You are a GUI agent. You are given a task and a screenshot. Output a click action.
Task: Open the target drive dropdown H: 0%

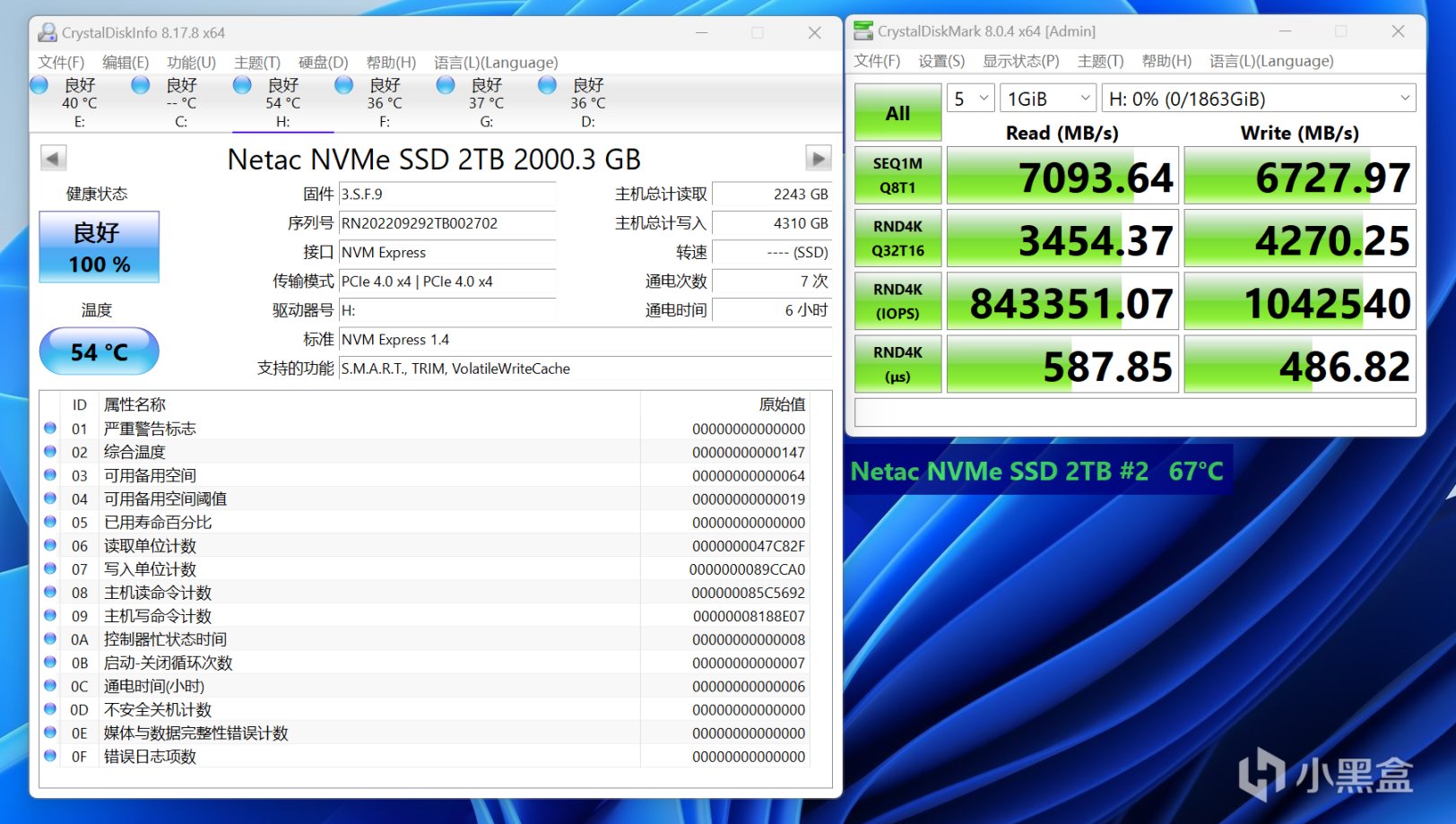click(1259, 99)
